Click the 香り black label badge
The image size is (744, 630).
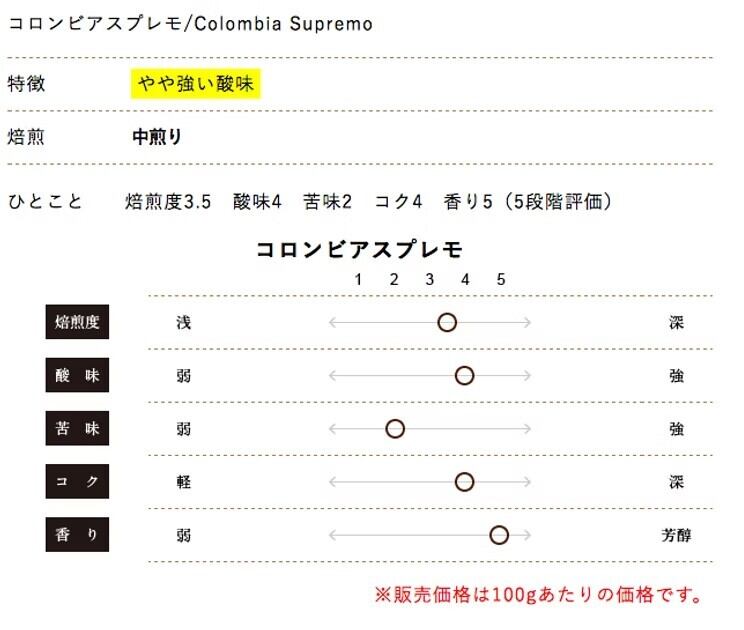coord(77,534)
